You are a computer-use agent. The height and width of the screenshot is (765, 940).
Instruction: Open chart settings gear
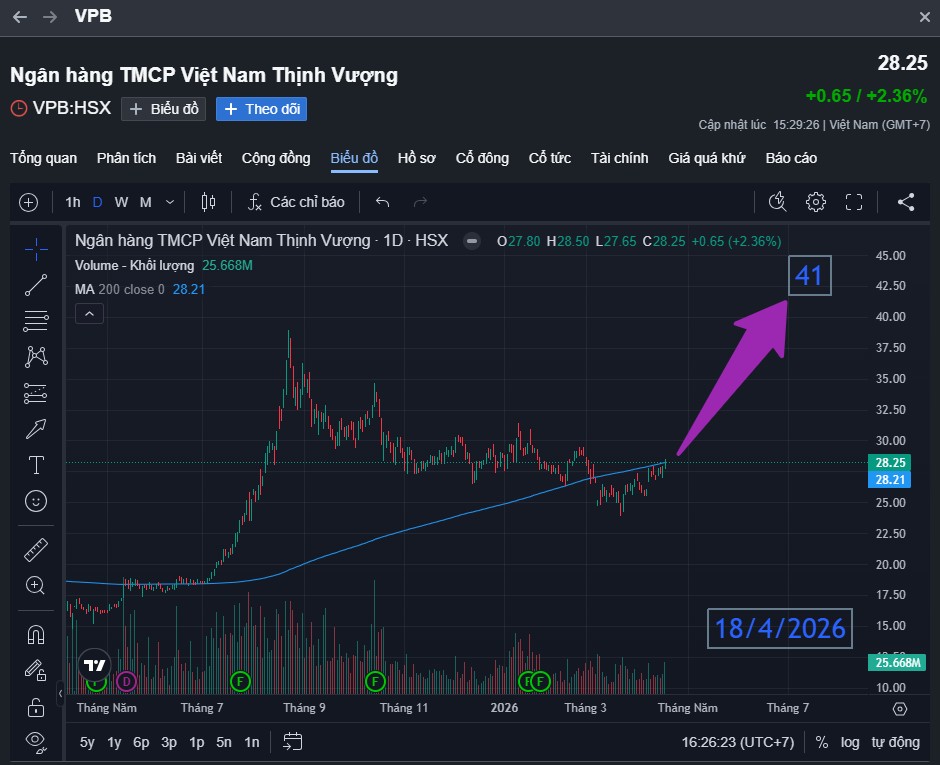pos(815,203)
